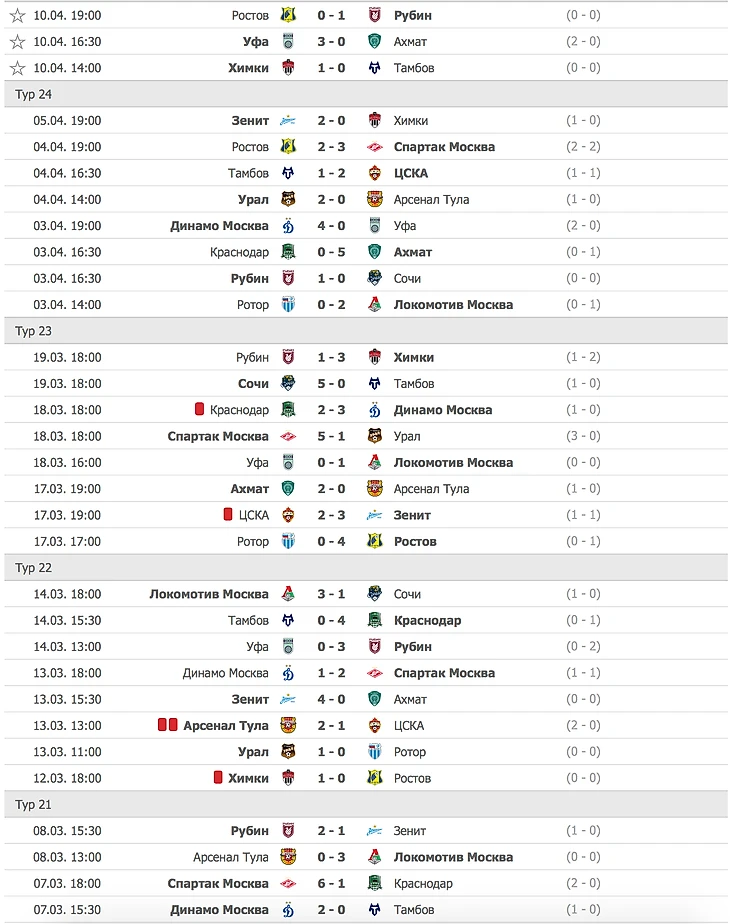
Task: Click red card icon beside Краснодар
Action: [200, 410]
